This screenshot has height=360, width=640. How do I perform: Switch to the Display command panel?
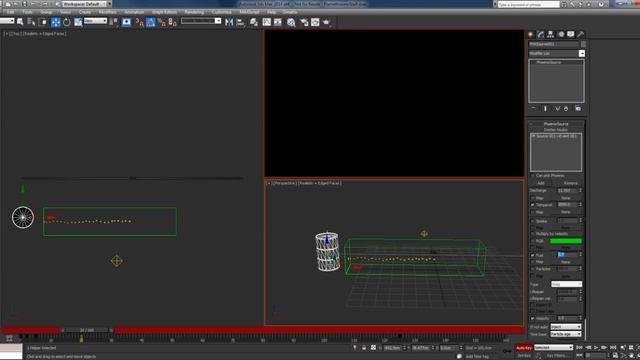coord(571,34)
